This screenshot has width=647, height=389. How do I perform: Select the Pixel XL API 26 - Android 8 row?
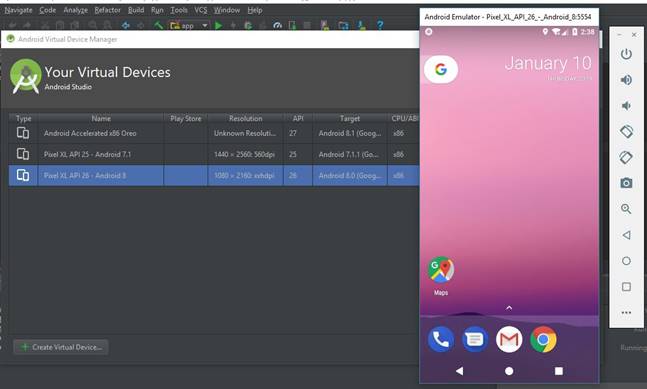point(214,175)
